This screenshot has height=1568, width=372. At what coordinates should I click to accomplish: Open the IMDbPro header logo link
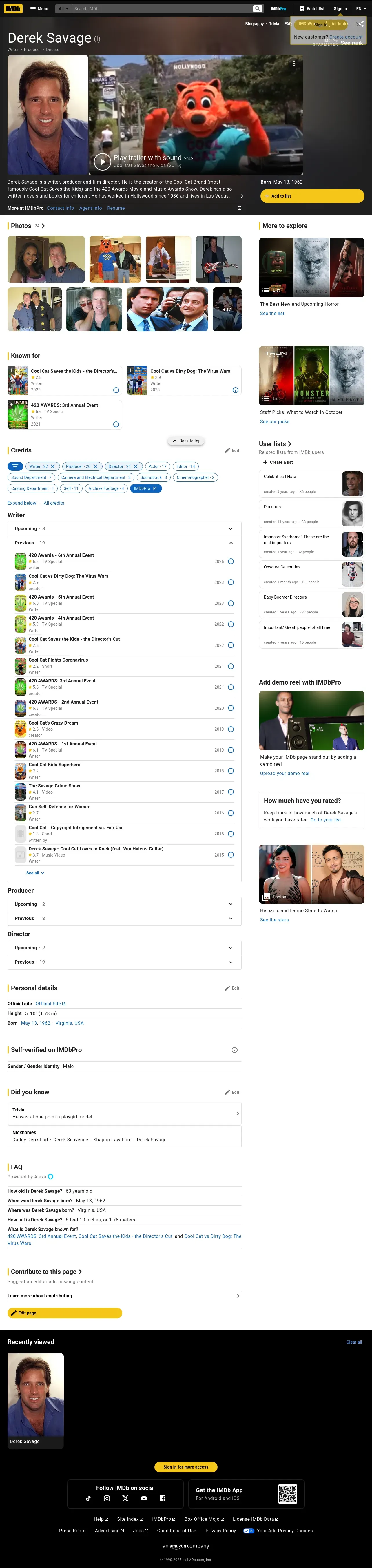[x=278, y=8]
